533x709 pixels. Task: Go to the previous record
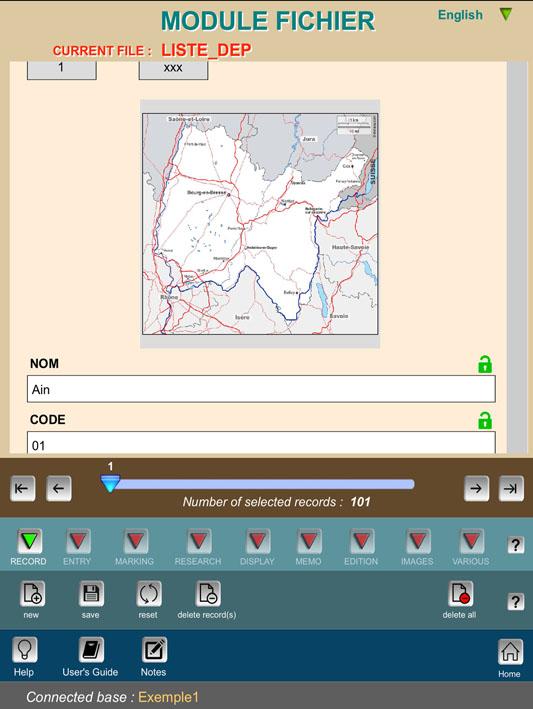click(59, 488)
